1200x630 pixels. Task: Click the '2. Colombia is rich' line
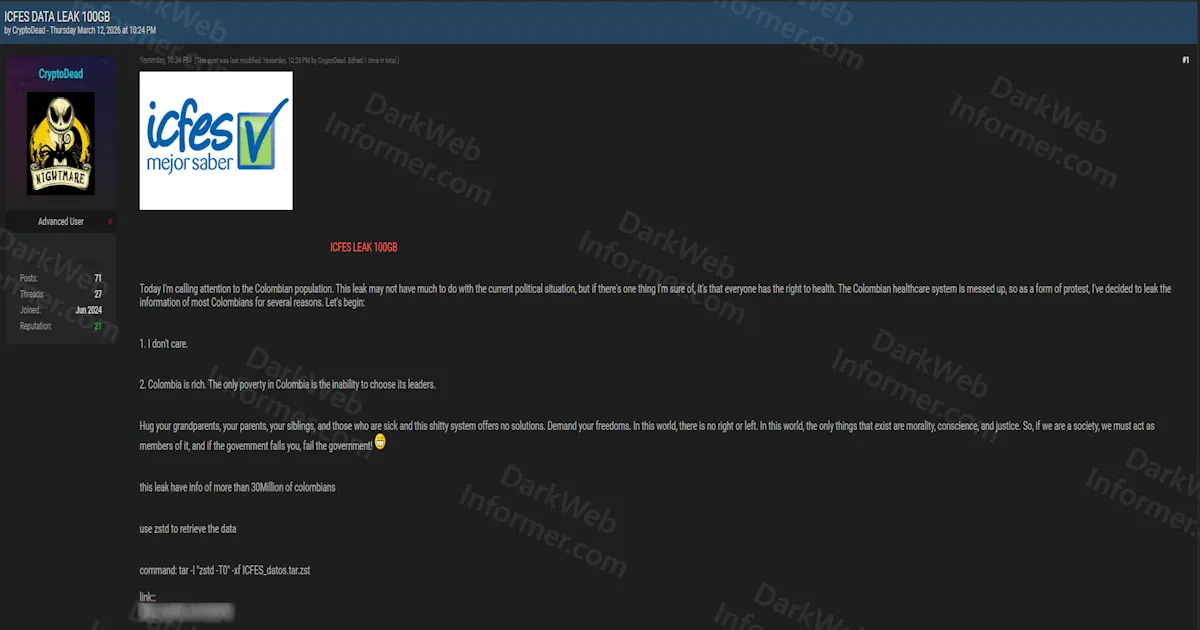(288, 384)
